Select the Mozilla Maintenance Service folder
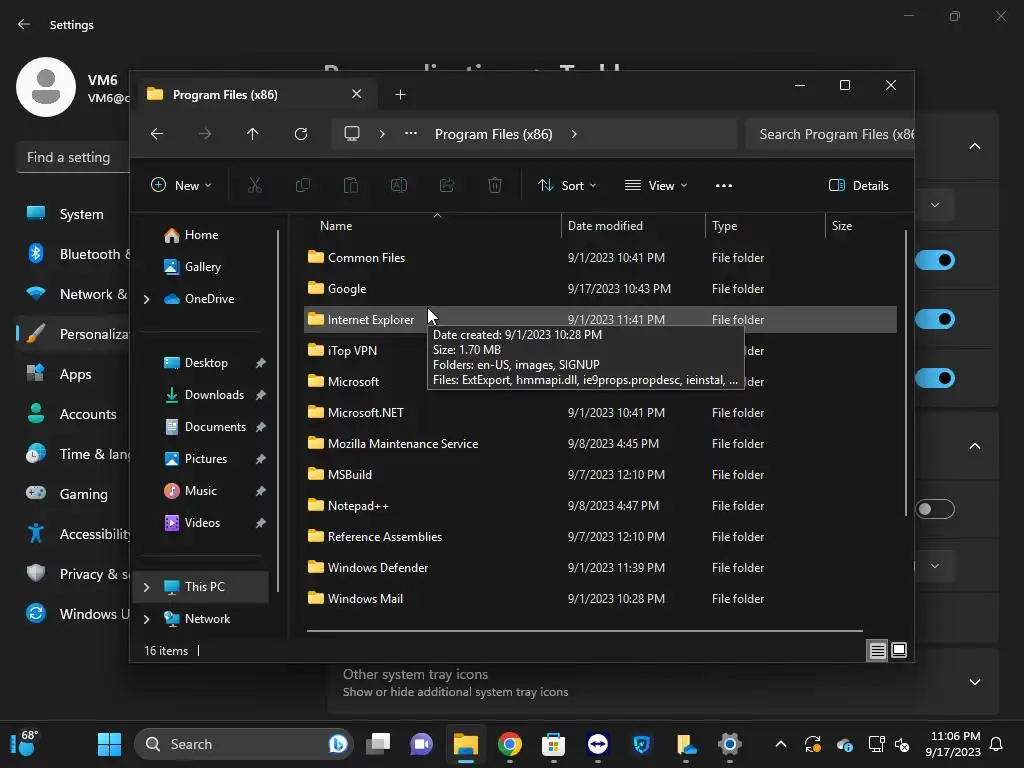The width and height of the screenshot is (1024, 768). 600,443
